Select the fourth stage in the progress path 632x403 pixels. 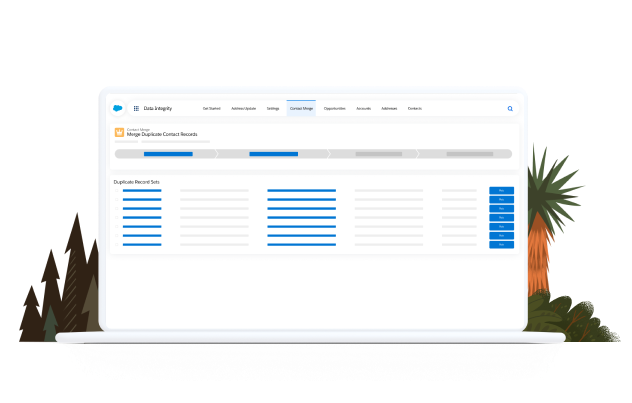point(465,154)
